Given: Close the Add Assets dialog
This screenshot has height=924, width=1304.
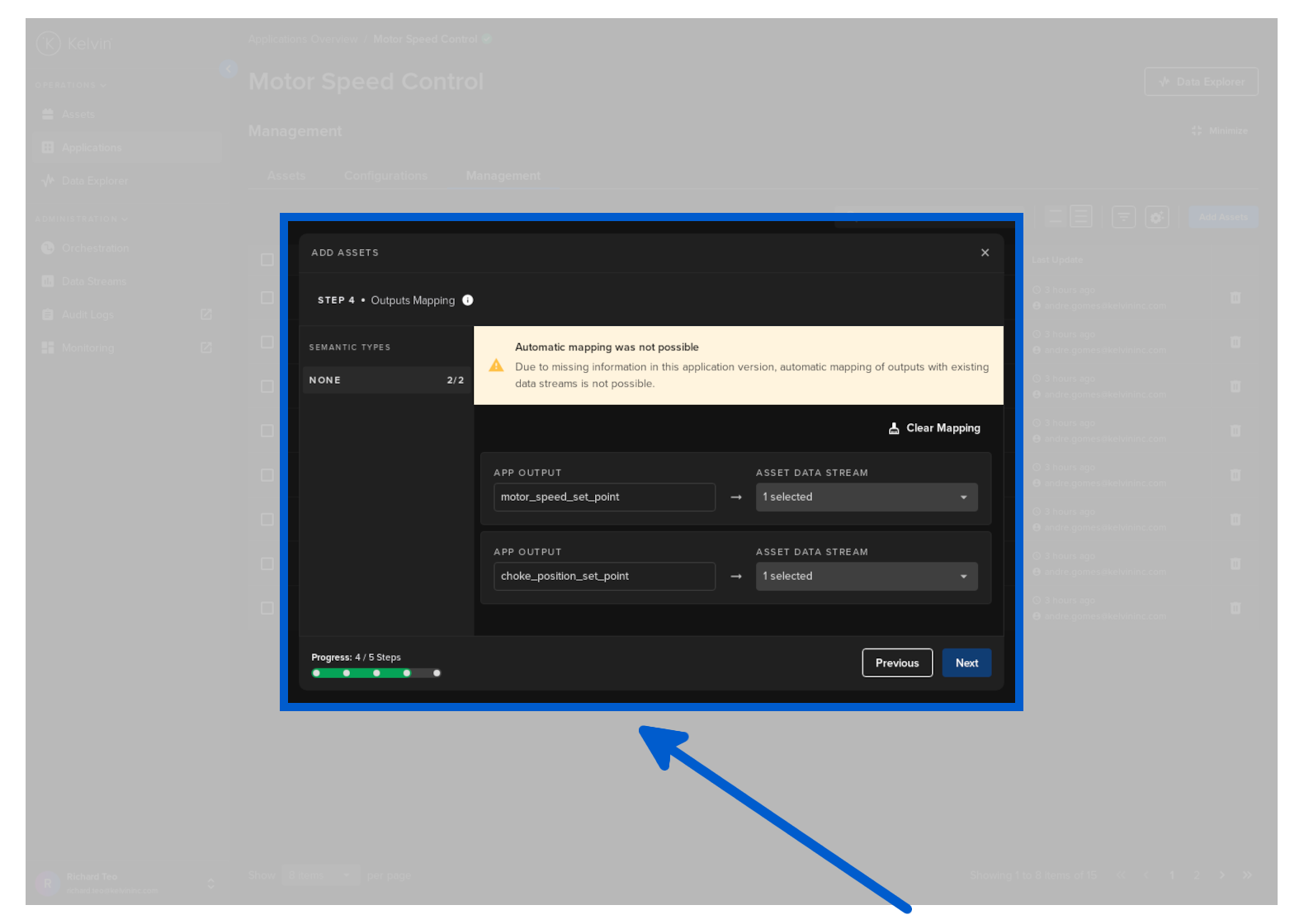Looking at the screenshot, I should pos(985,252).
